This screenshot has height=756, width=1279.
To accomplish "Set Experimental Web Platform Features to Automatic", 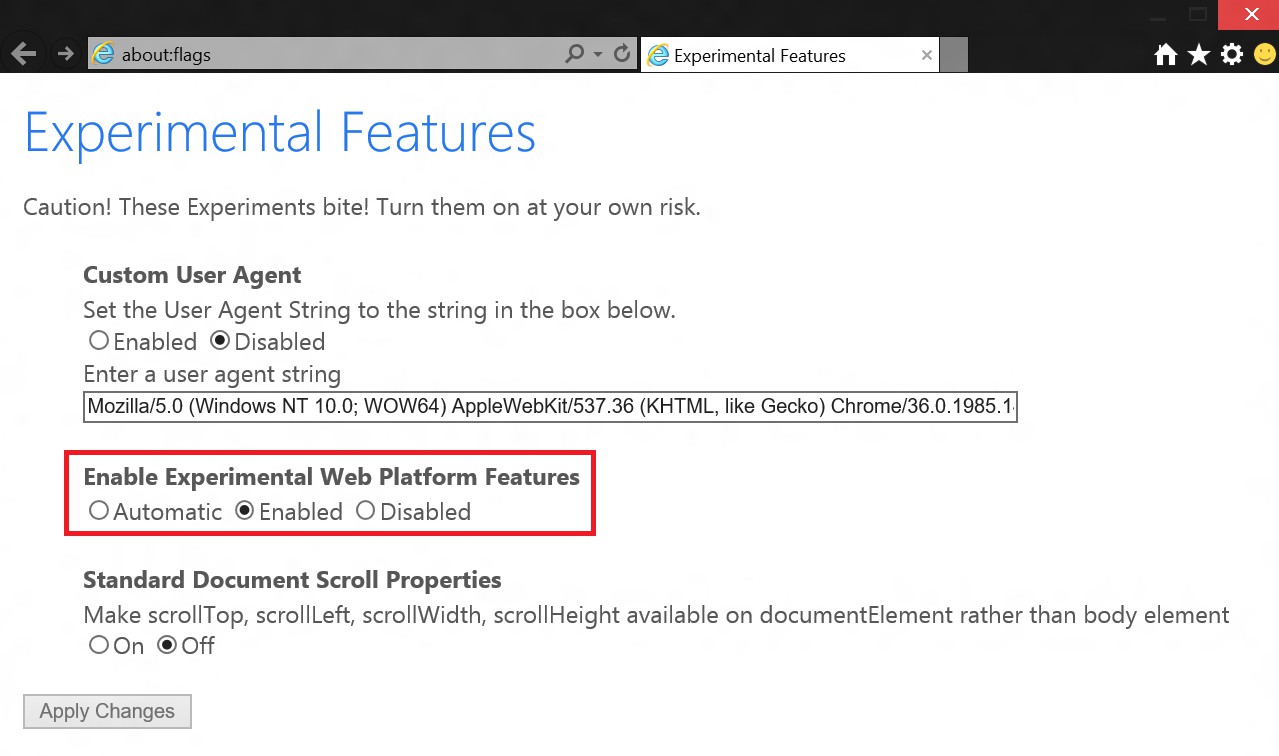I will click(x=99, y=511).
